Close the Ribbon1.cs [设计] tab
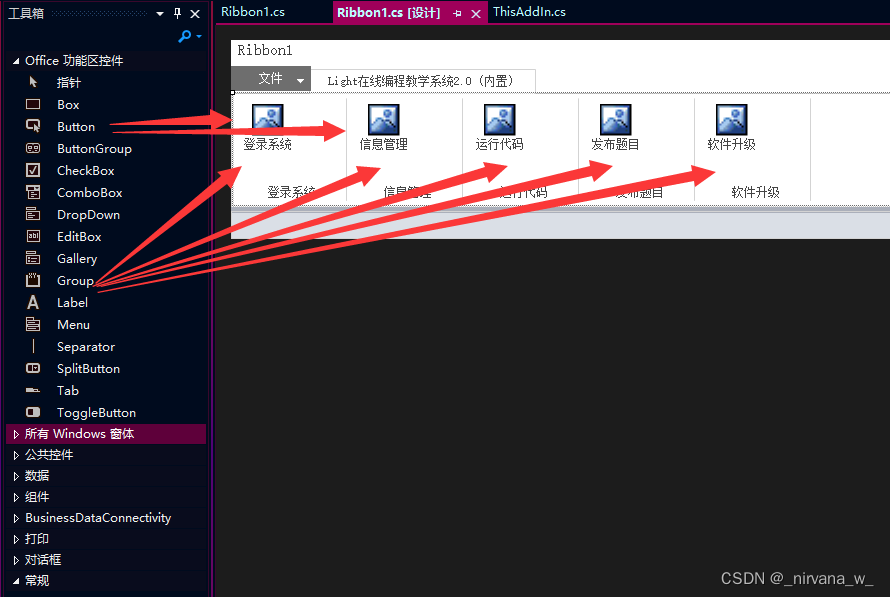Image resolution: width=890 pixels, height=597 pixels. (476, 14)
